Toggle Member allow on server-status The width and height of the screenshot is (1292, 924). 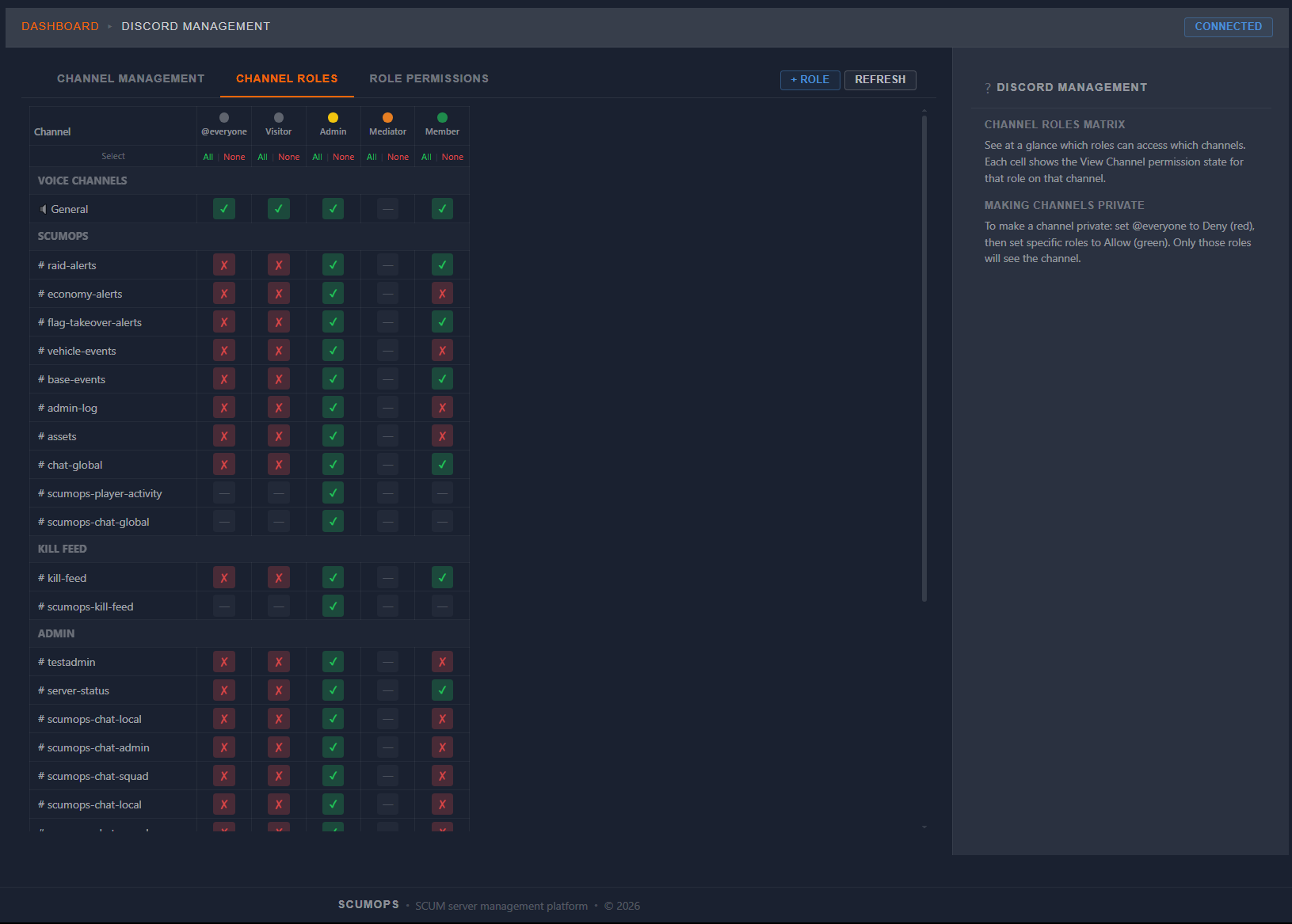pyautogui.click(x=442, y=690)
